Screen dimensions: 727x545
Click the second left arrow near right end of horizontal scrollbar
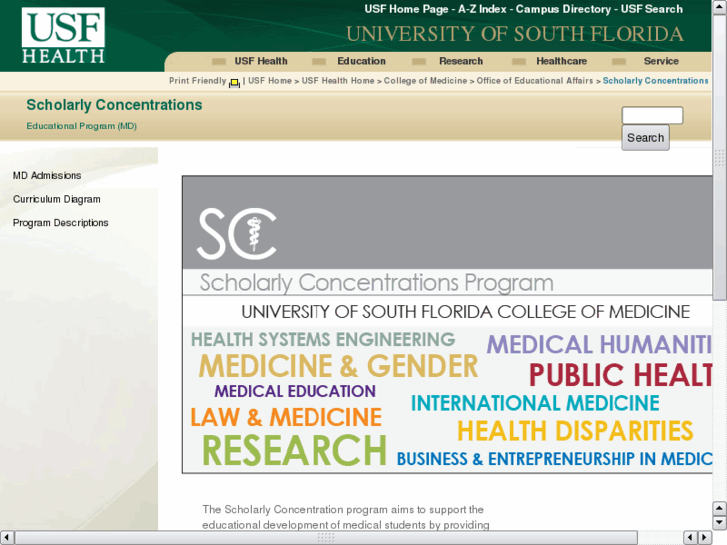point(690,537)
